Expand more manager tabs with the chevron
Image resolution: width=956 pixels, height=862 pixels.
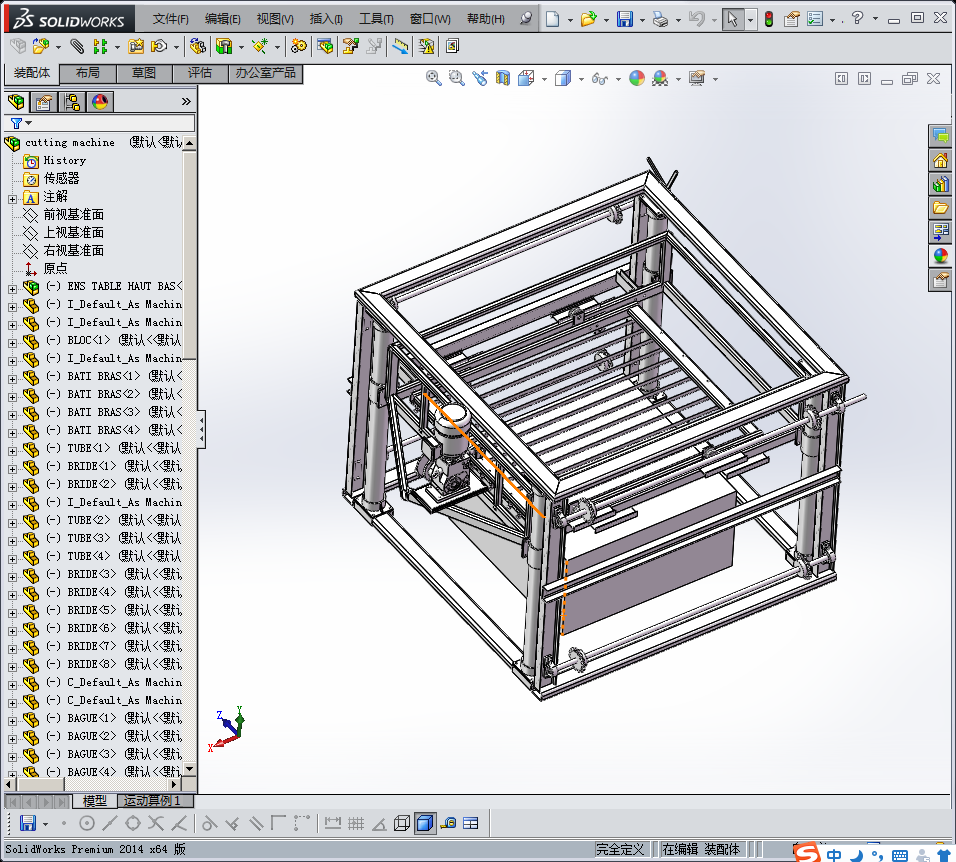[x=186, y=102]
